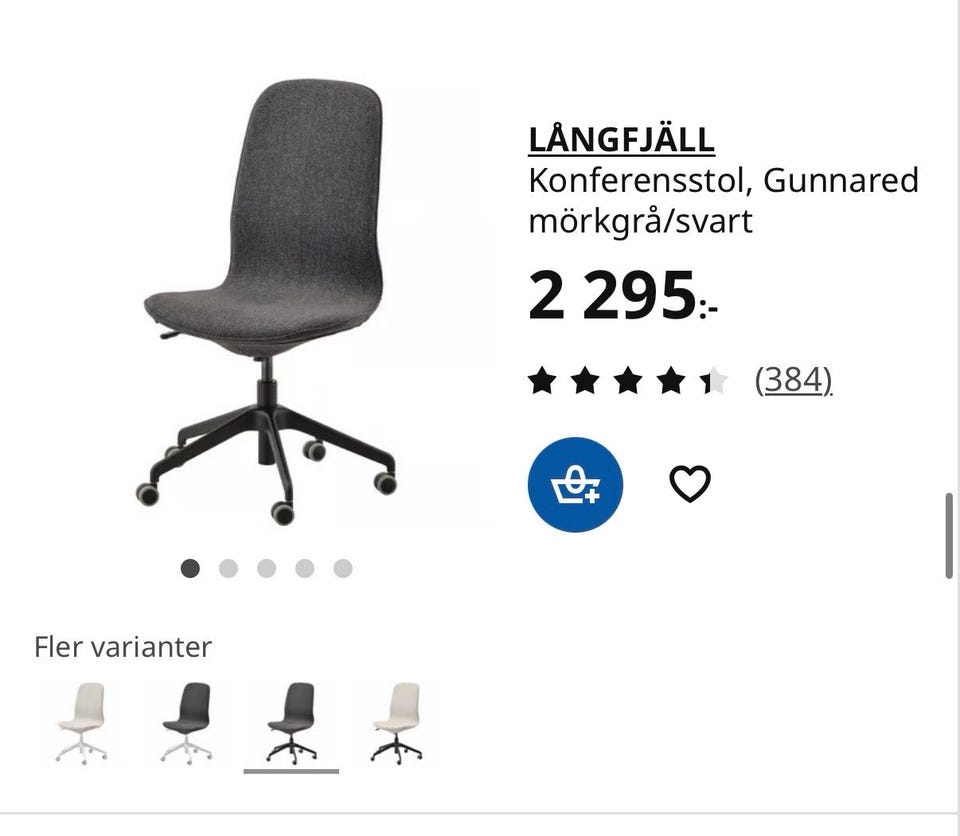Viewport: 960px width, 836px height.
Task: Click the star rating row
Action: click(x=628, y=380)
